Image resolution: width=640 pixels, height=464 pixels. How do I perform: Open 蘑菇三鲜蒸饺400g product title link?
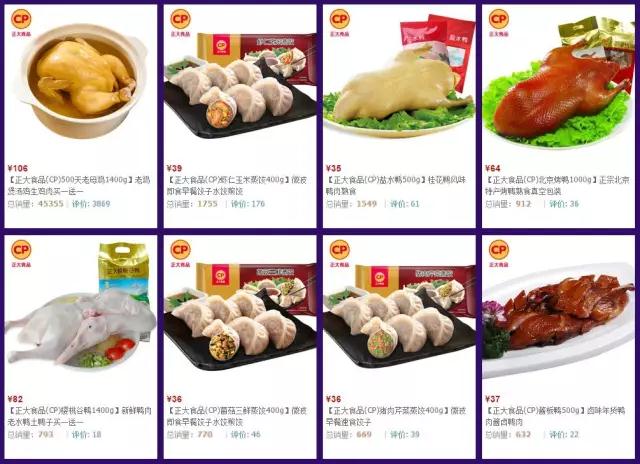tap(237, 416)
